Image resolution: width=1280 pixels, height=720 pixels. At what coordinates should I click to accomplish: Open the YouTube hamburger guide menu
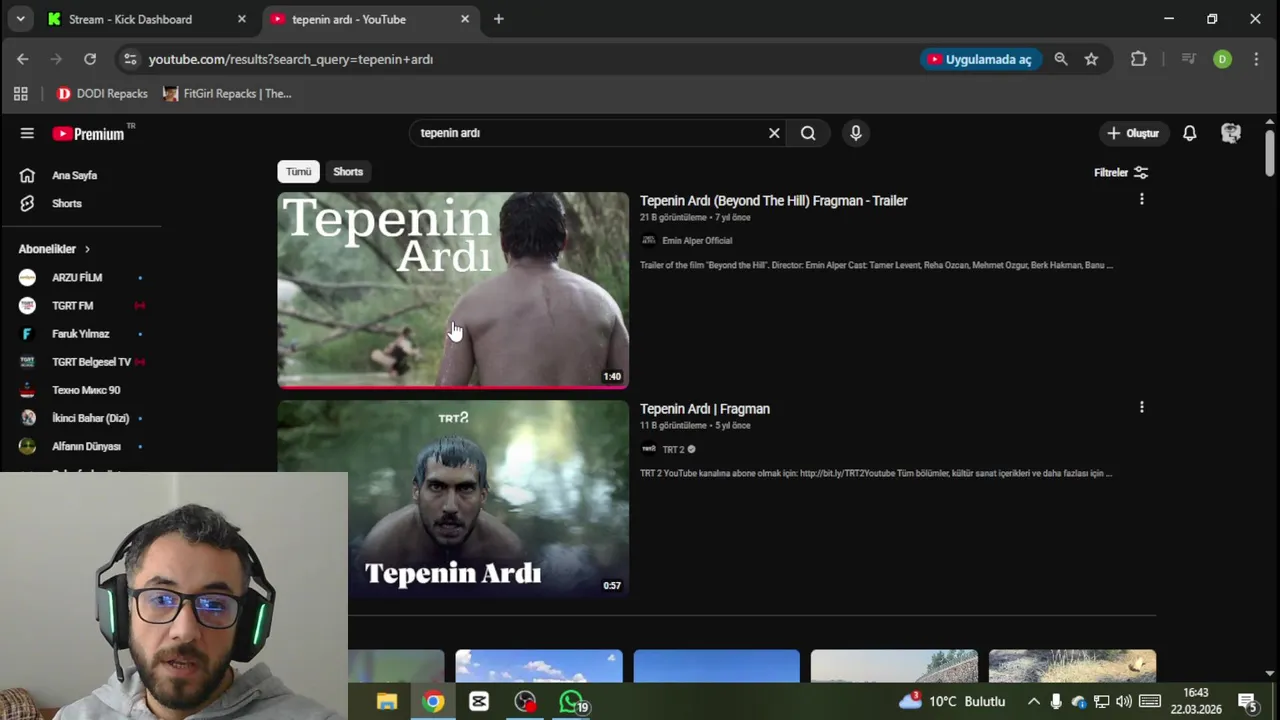pyautogui.click(x=27, y=133)
